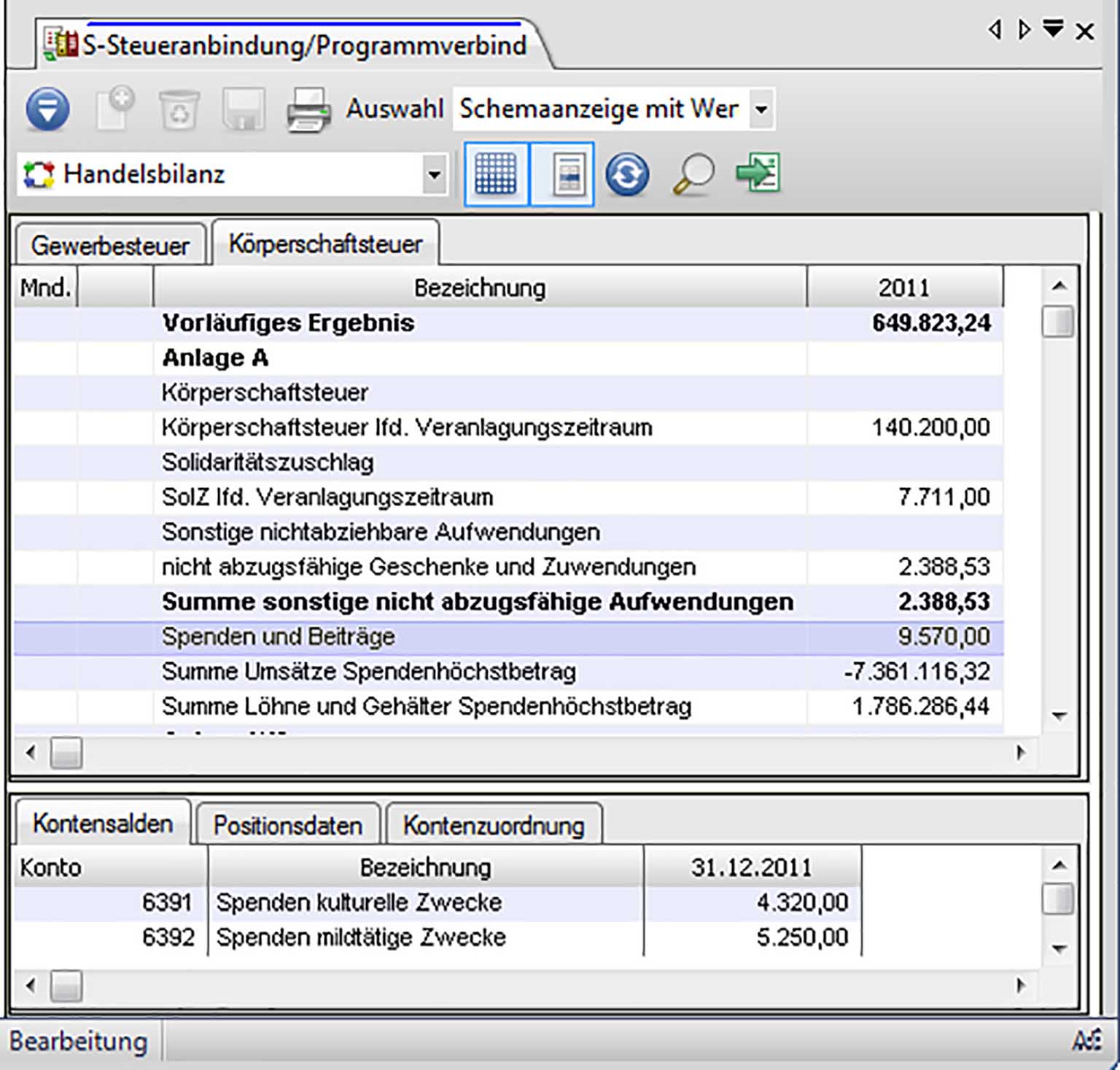Select Summe sonstige nicht abzugsfähige Aufwendungen row
The width and height of the screenshot is (1120, 1070).
coord(508,602)
